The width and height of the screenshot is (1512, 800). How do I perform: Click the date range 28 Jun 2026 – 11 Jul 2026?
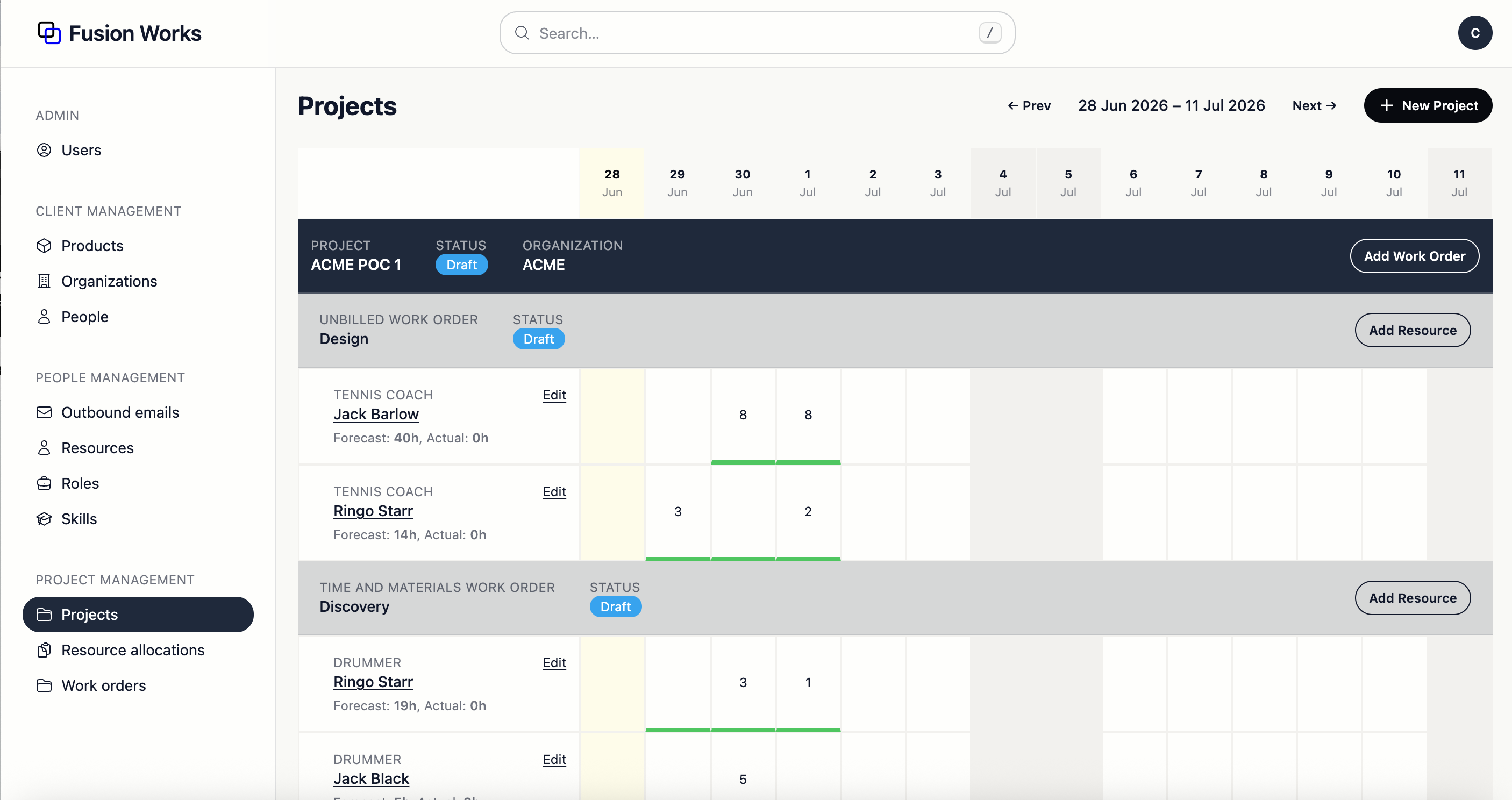click(x=1171, y=106)
